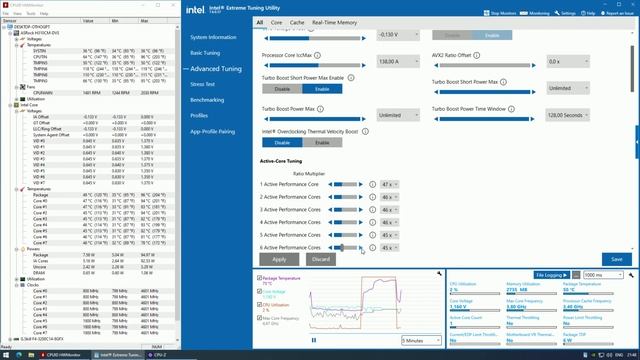This screenshot has height=360, width=640.
Task: Open System Information in XTU sidebar
Action: [213, 37]
